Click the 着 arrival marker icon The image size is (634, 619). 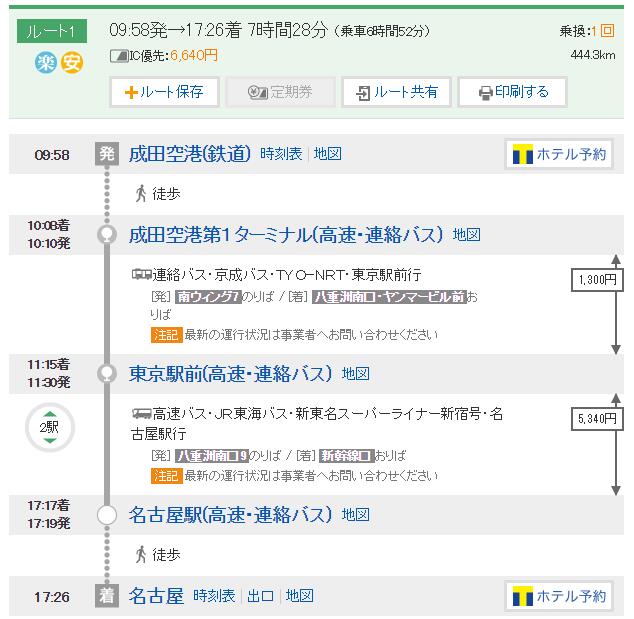(x=107, y=596)
